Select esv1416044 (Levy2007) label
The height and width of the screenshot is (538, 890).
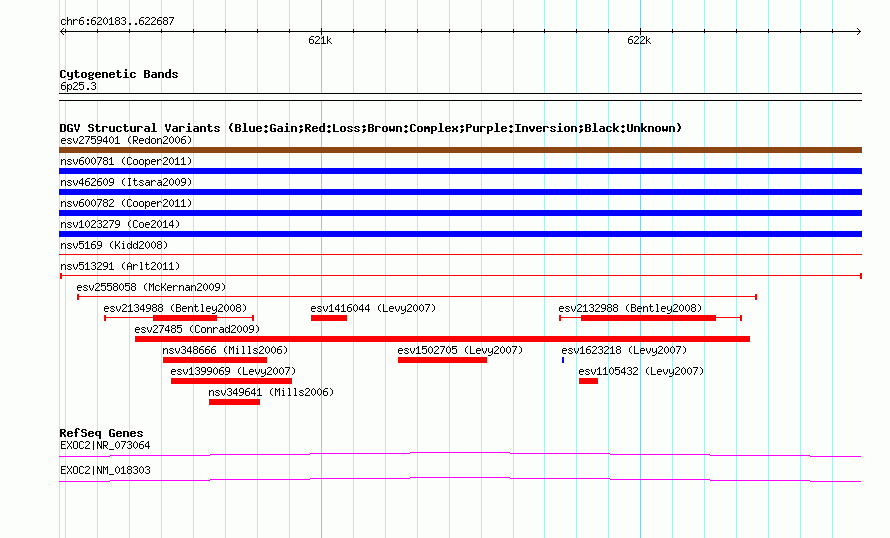click(373, 308)
